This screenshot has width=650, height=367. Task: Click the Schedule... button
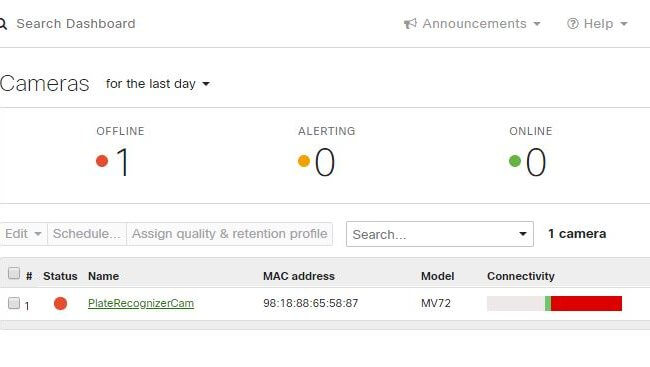pyautogui.click(x=87, y=234)
